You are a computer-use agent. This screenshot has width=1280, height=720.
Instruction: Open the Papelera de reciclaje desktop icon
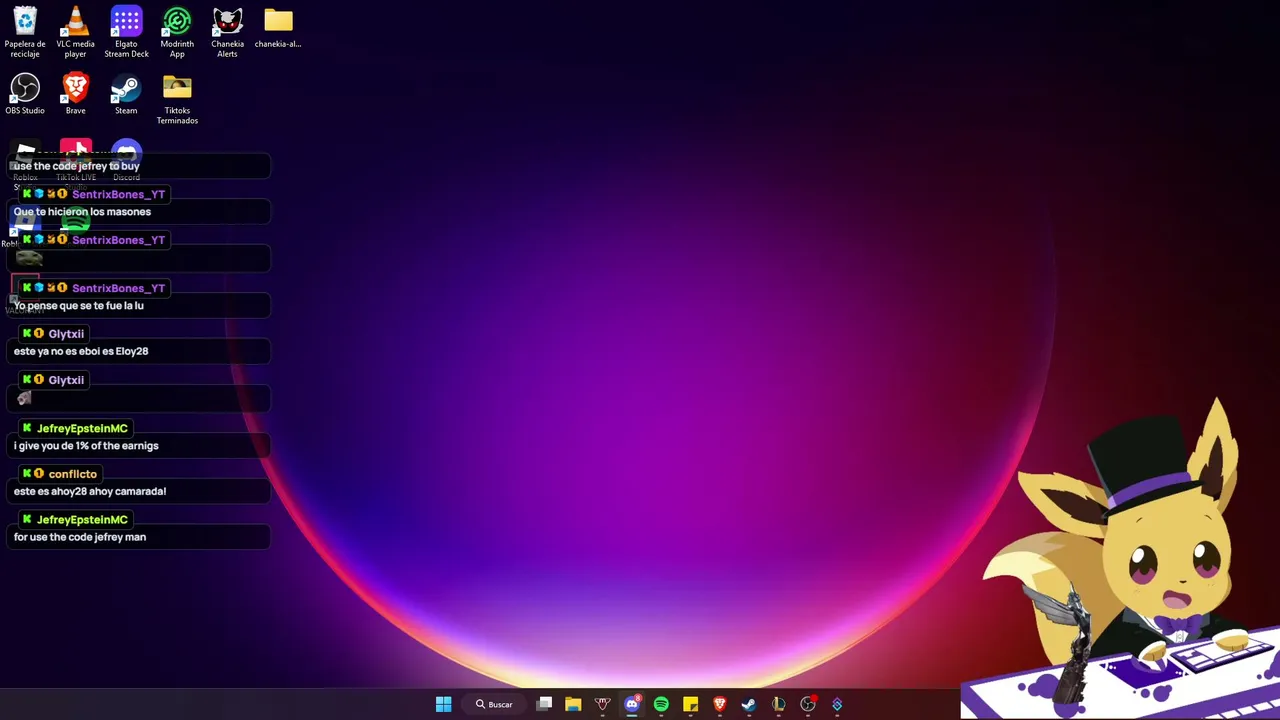(25, 32)
